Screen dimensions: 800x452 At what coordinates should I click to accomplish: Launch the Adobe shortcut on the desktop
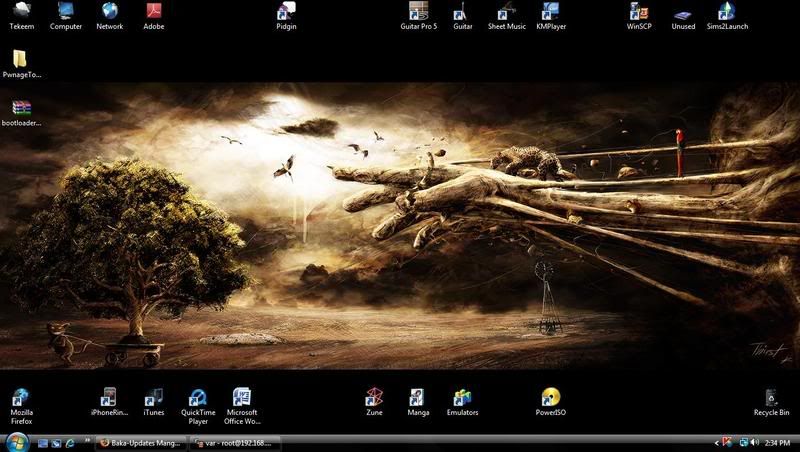click(154, 16)
